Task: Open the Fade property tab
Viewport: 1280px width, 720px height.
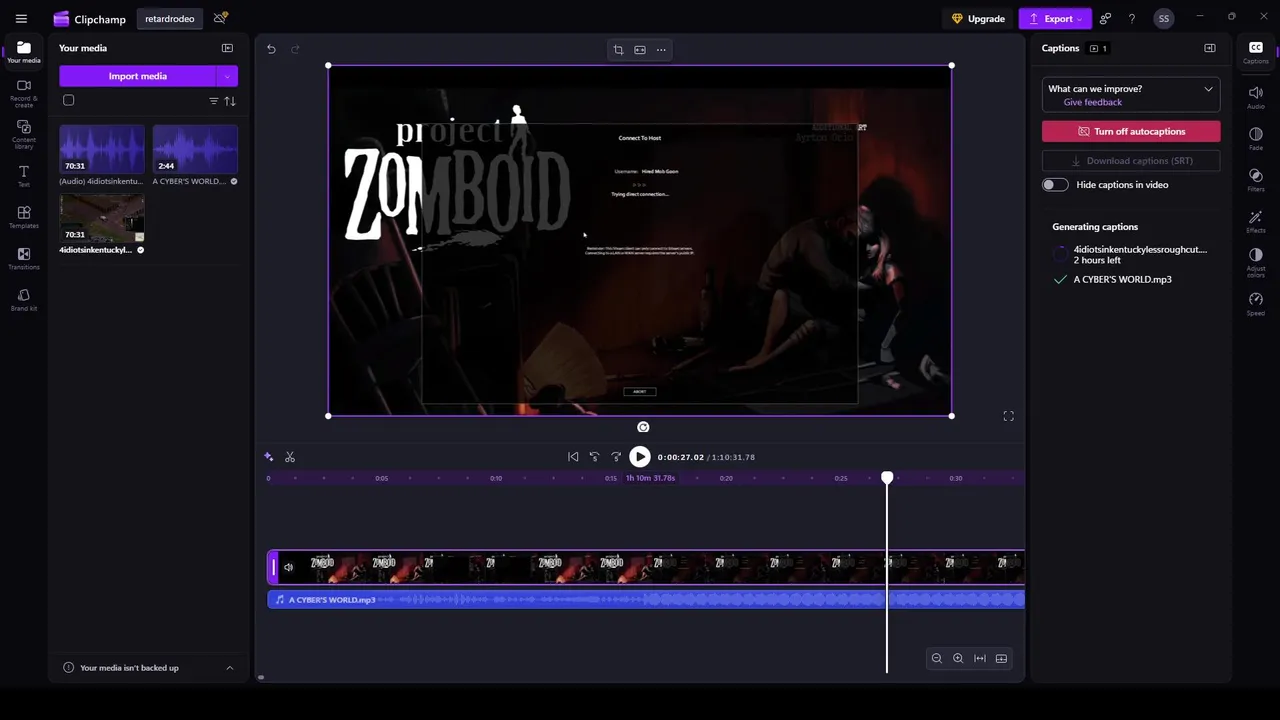Action: point(1255,138)
